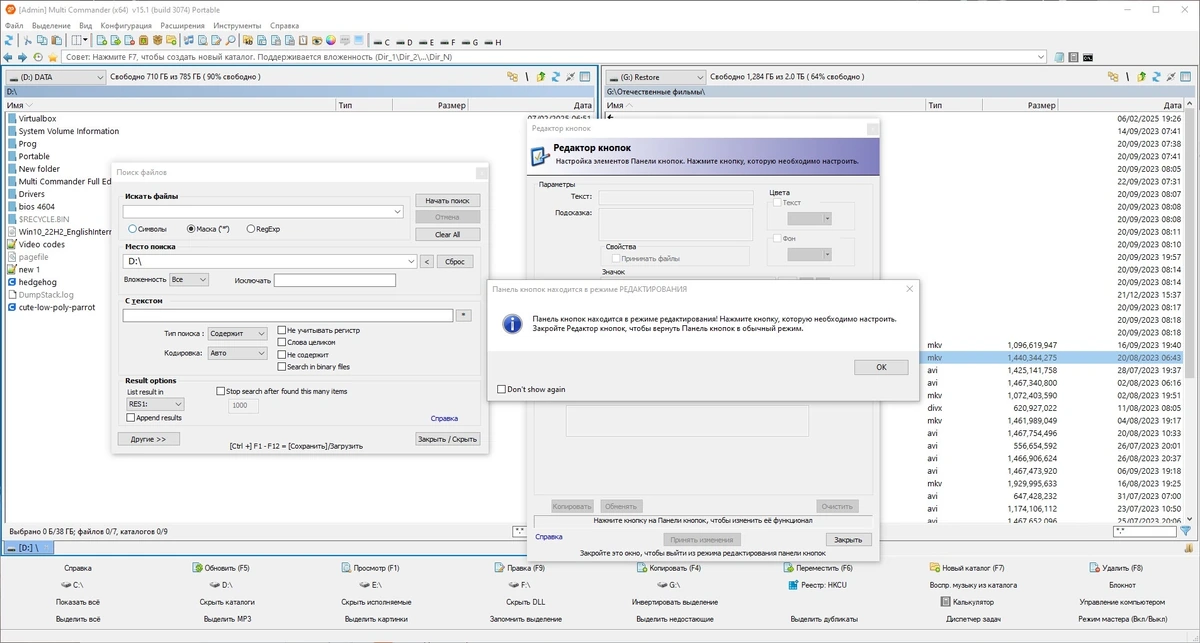This screenshot has width=1200, height=643.
Task: Open the Вложенность 'Все' dropdown
Action: 189,280
